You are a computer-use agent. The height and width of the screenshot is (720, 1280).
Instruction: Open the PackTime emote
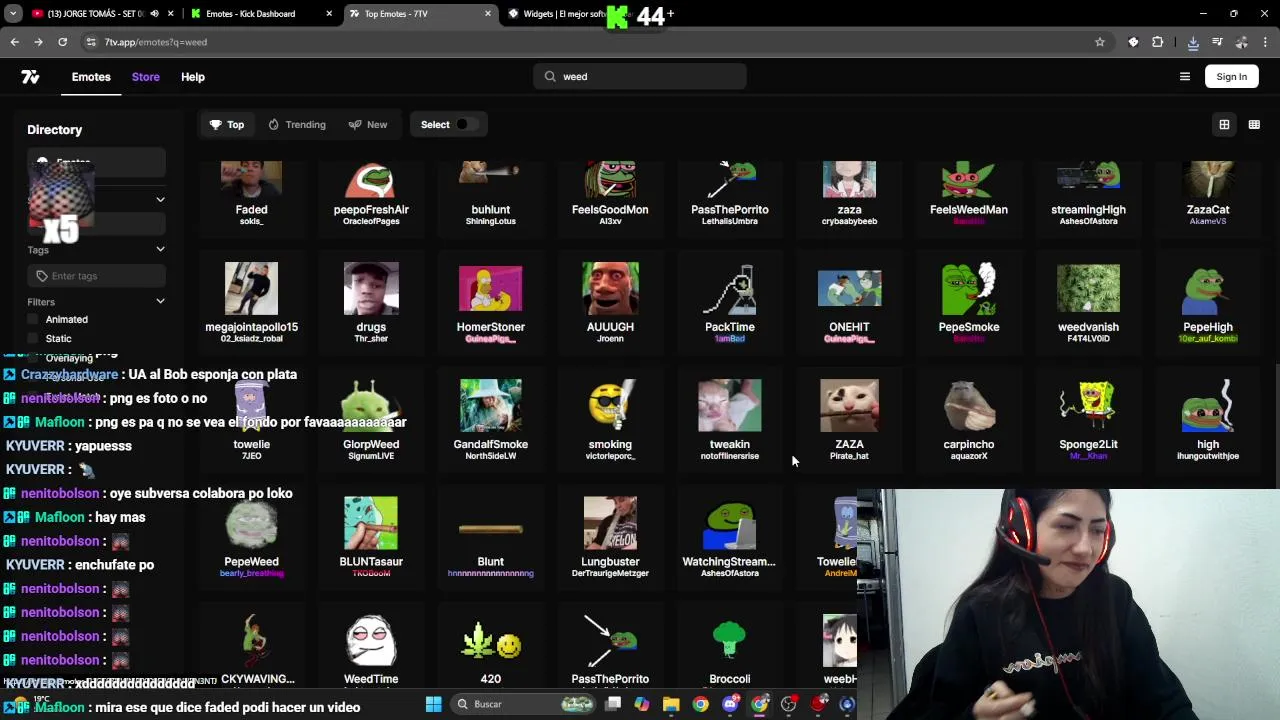pos(729,303)
